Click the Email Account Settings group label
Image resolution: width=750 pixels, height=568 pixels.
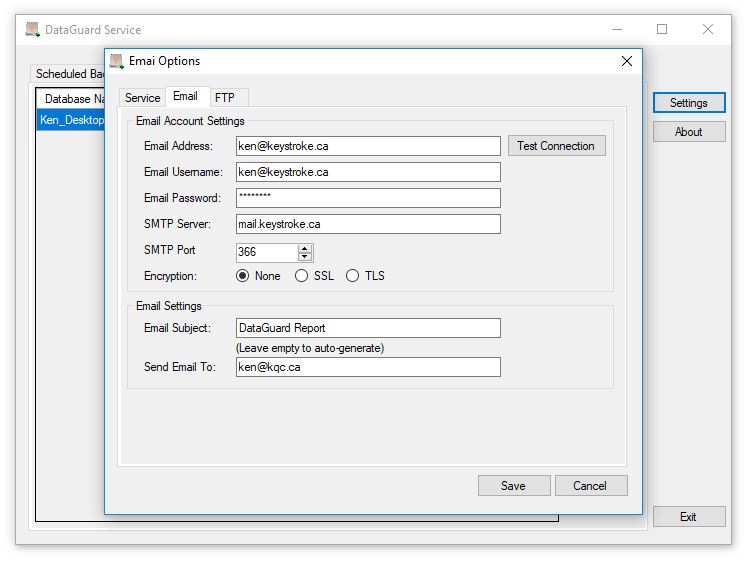190,121
